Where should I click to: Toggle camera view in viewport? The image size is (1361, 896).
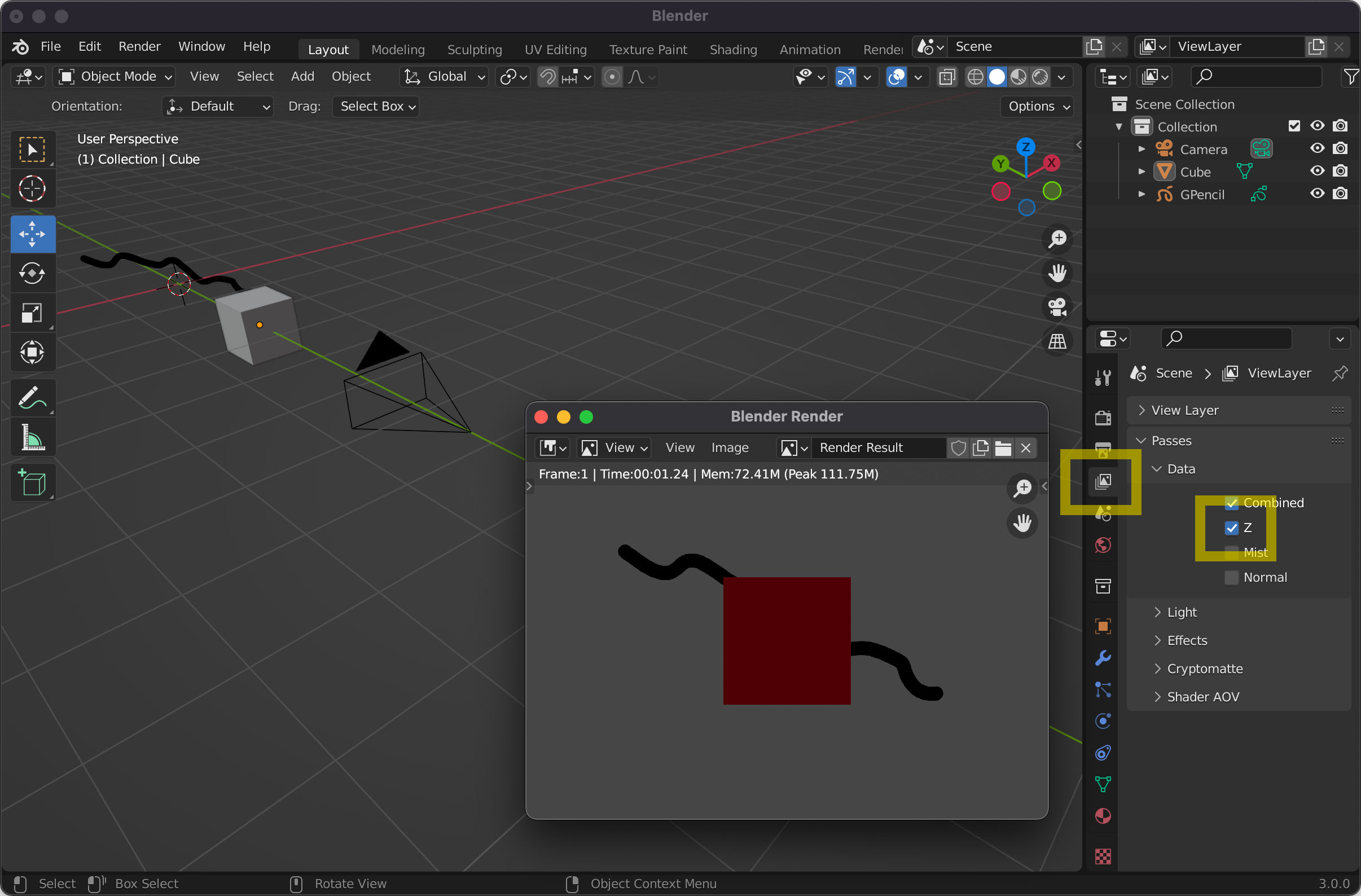pos(1057,307)
